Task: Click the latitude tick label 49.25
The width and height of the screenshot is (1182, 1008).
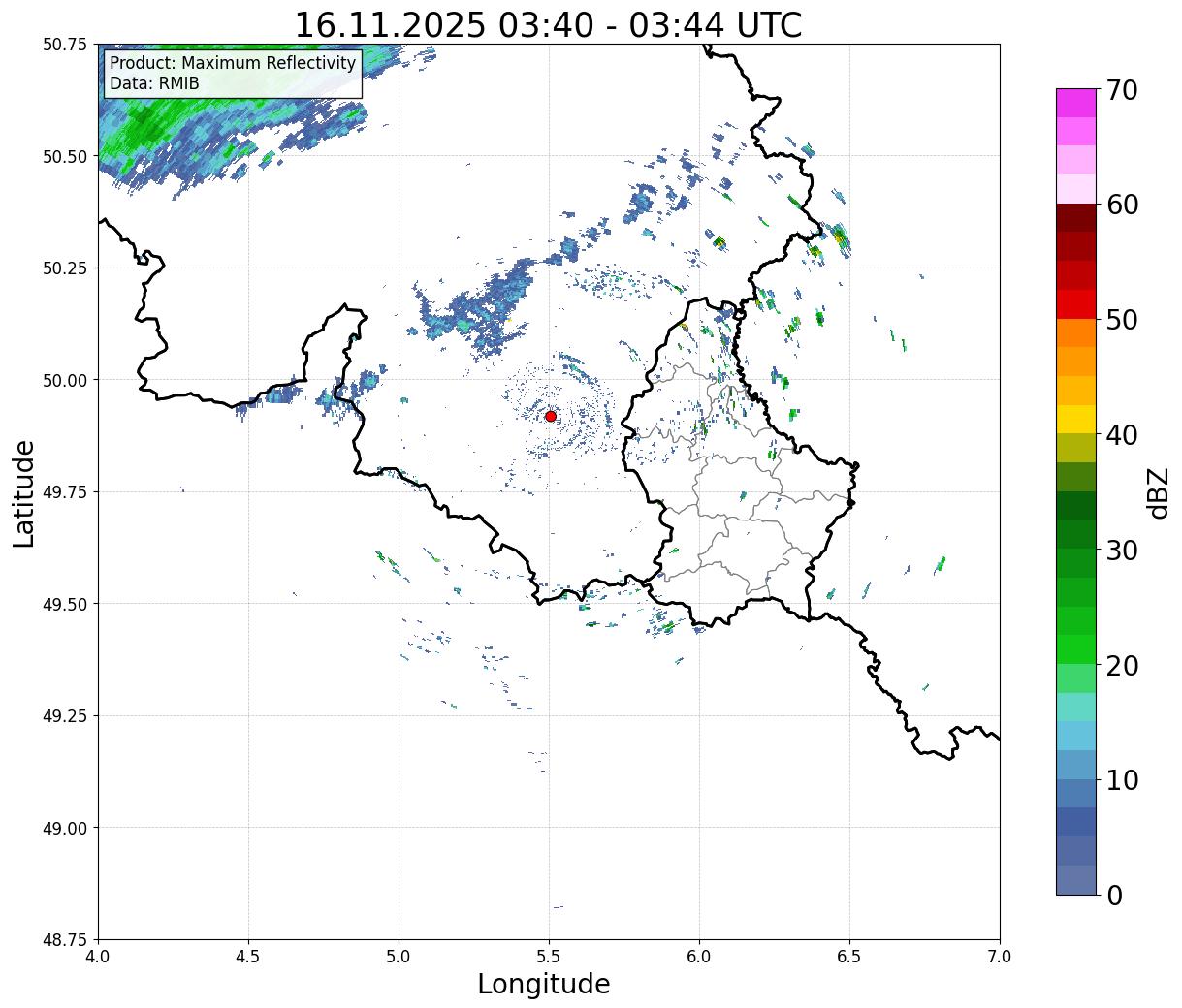Action: (x=65, y=715)
